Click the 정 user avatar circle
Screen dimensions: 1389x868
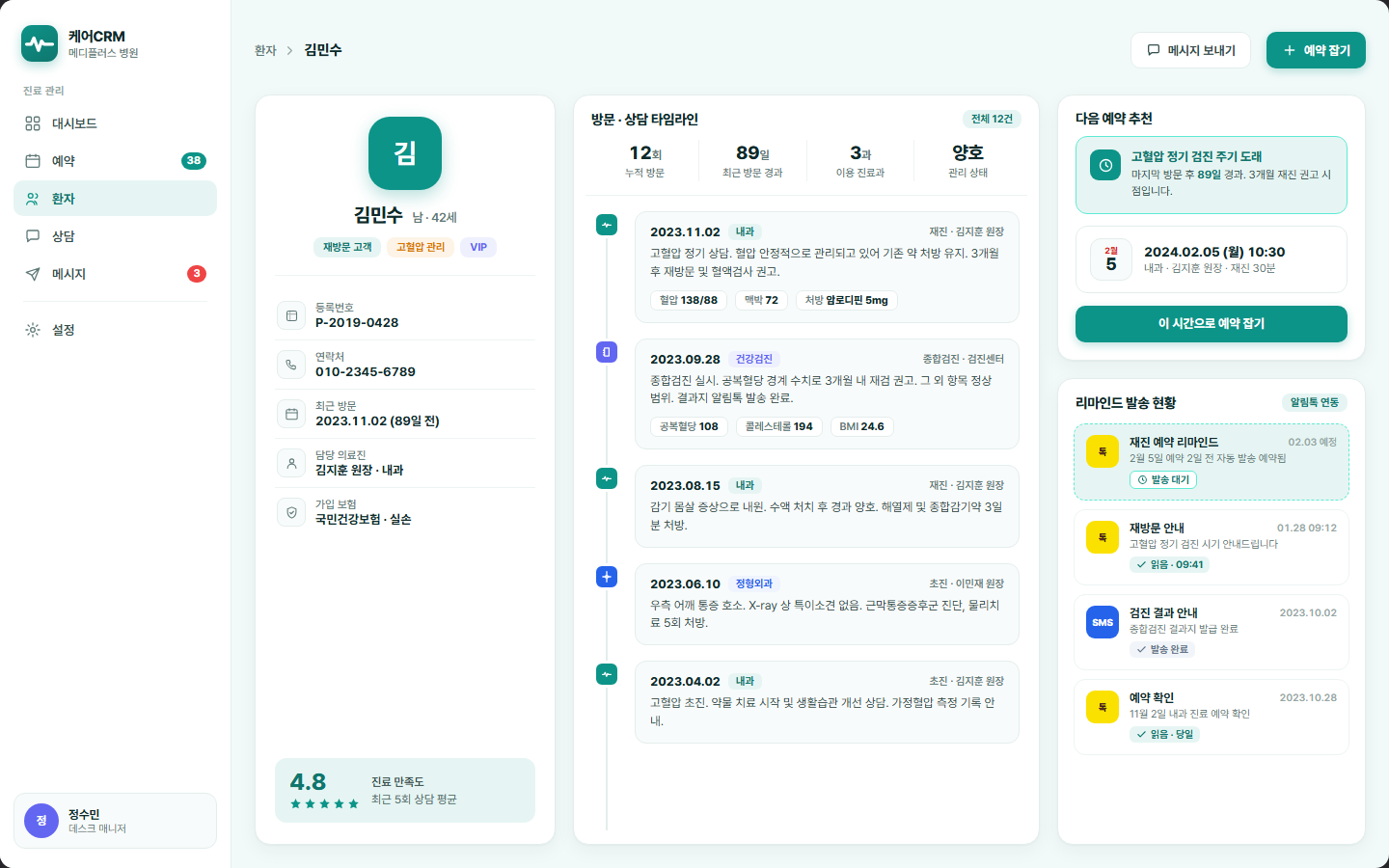coord(41,821)
